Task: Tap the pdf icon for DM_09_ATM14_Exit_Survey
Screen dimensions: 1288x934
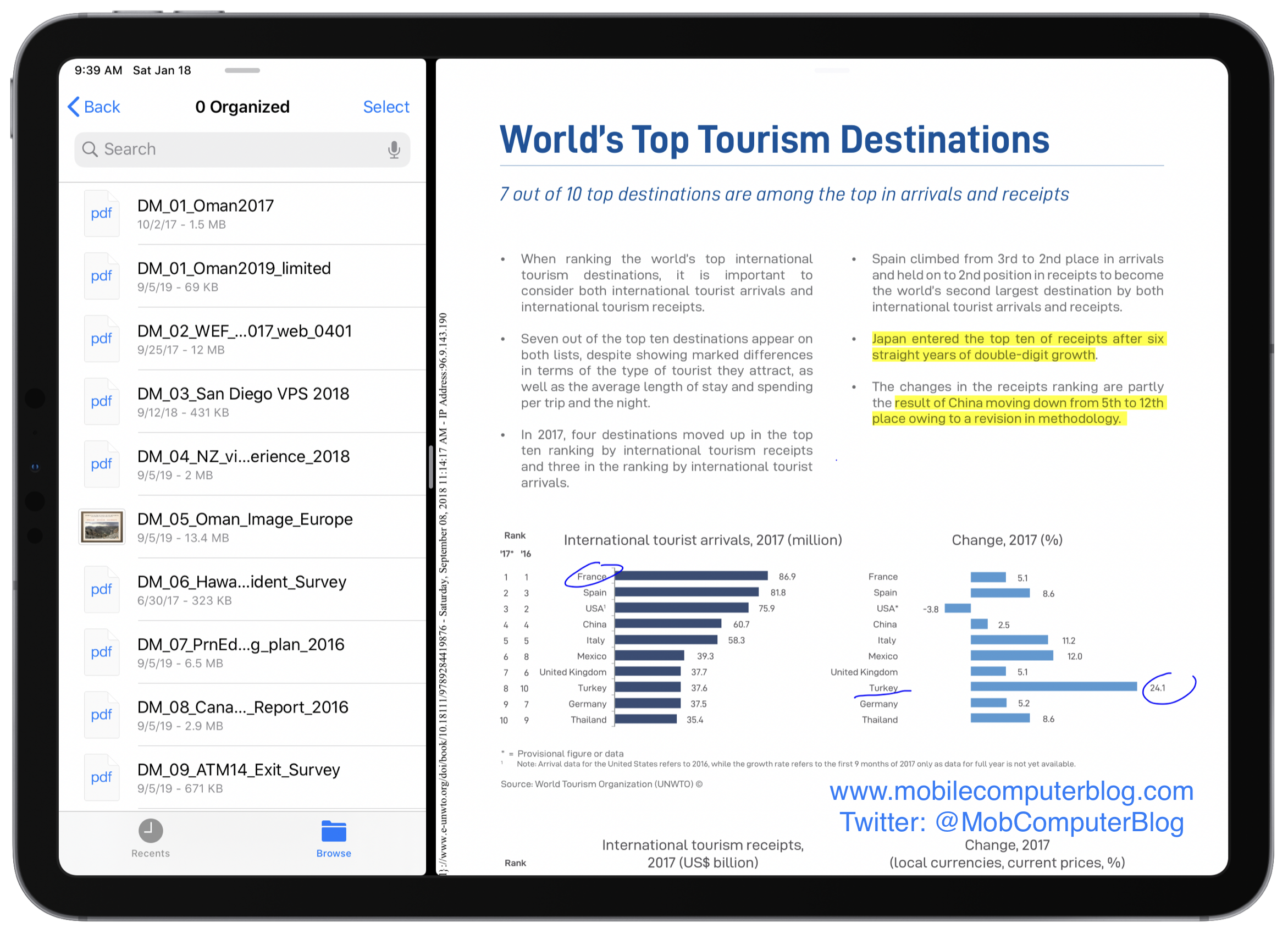Action: [102, 777]
